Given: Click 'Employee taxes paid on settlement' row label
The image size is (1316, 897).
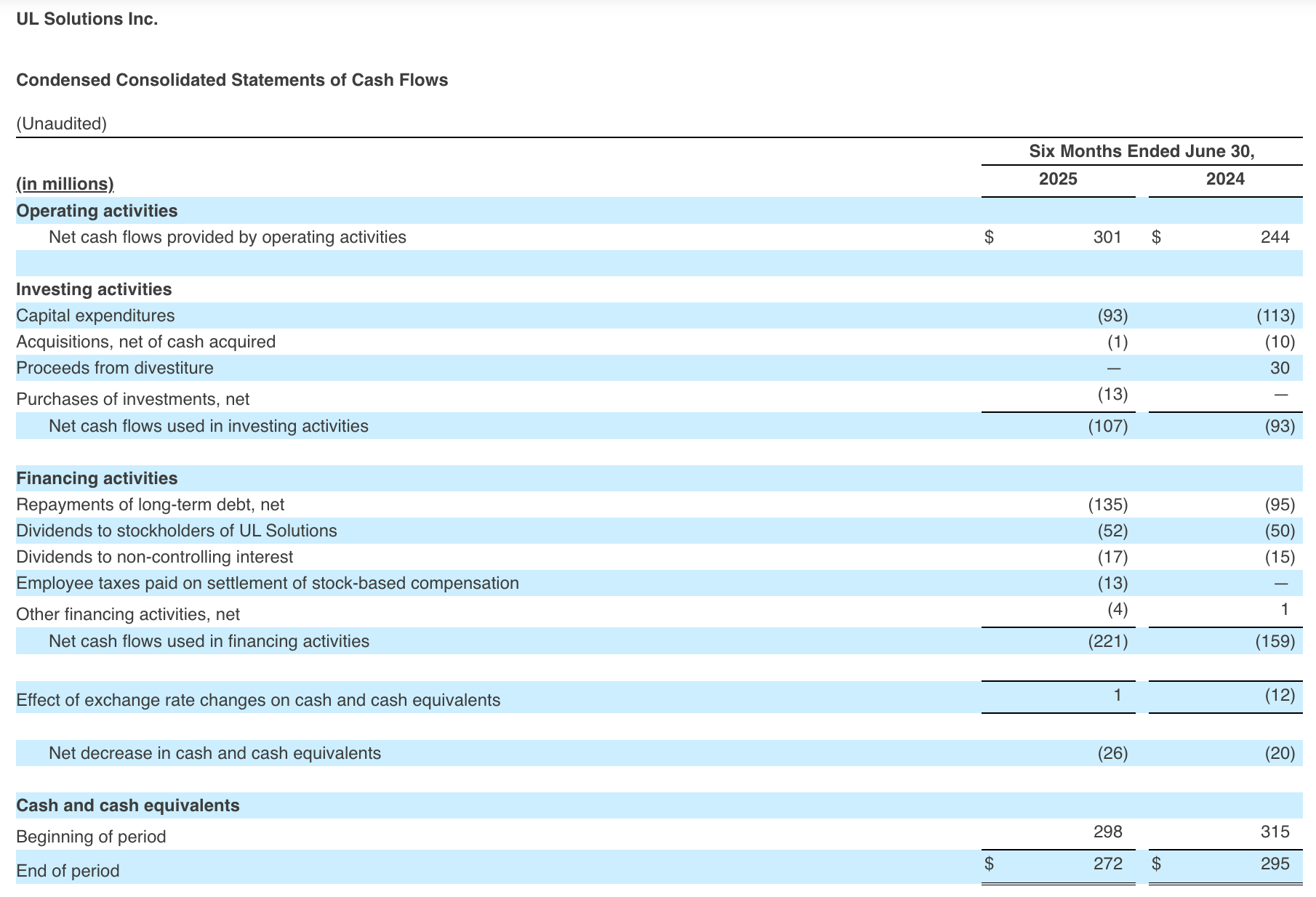Looking at the screenshot, I should pos(268,583).
